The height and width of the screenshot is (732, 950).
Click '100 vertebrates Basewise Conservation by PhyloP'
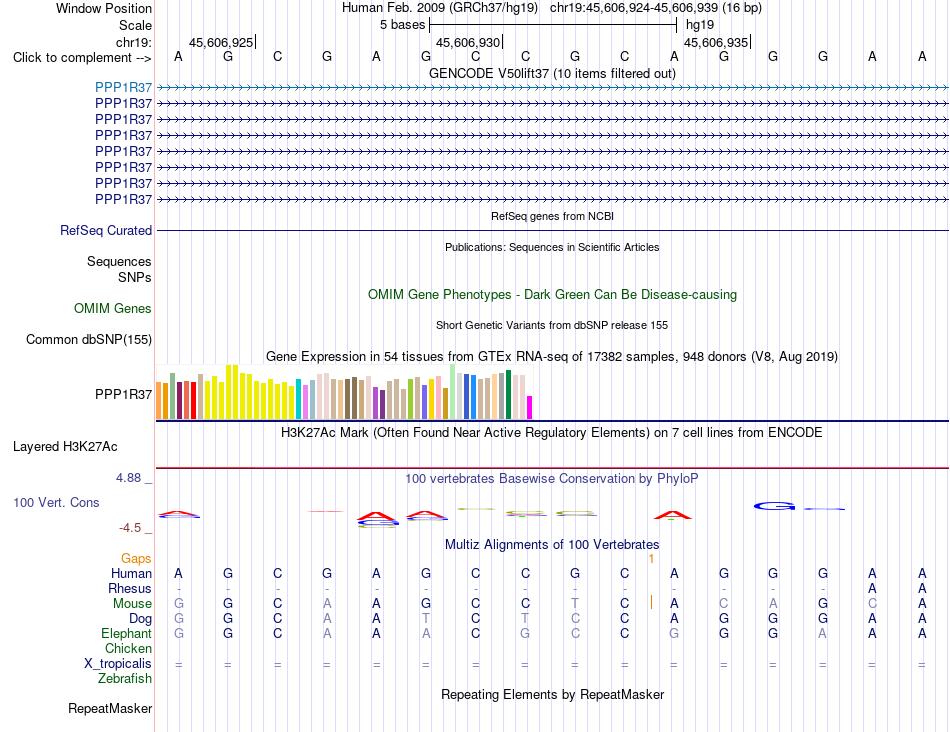click(x=552, y=479)
